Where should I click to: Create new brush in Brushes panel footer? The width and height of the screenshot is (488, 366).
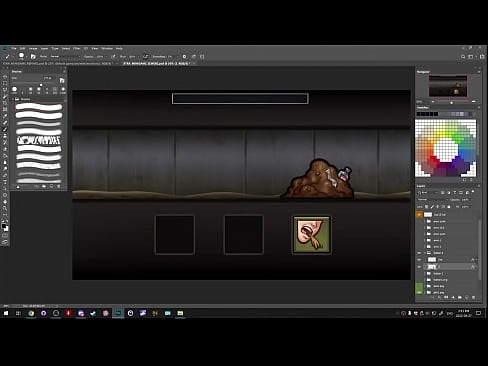click(x=51, y=186)
